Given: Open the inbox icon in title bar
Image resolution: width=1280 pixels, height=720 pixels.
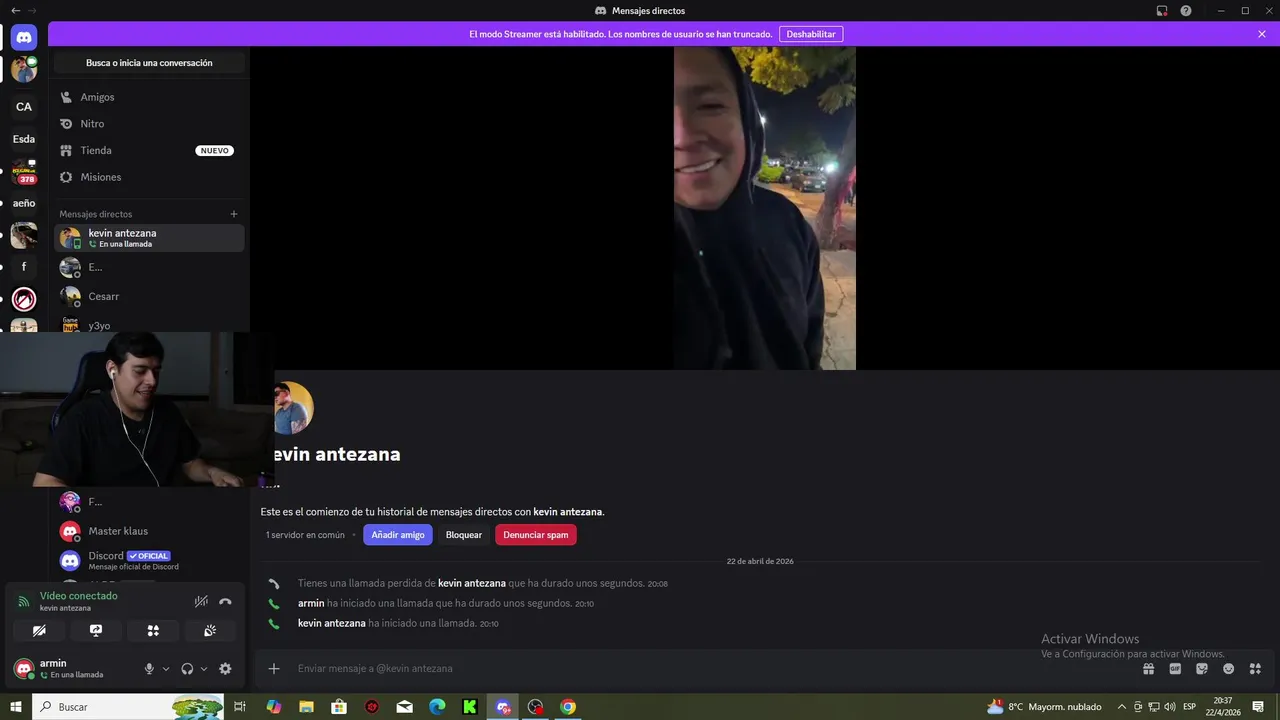Looking at the screenshot, I should (1162, 10).
